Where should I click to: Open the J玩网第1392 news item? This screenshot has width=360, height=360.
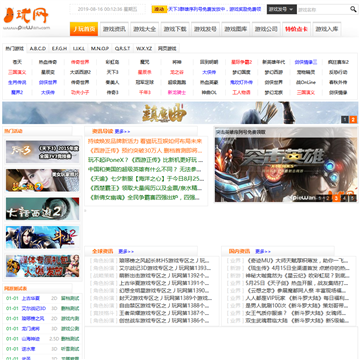[x=164, y=276]
